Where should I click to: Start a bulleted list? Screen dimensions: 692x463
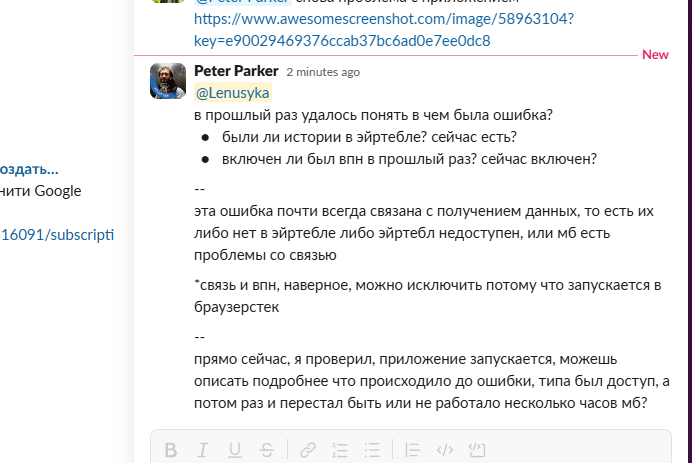372,449
